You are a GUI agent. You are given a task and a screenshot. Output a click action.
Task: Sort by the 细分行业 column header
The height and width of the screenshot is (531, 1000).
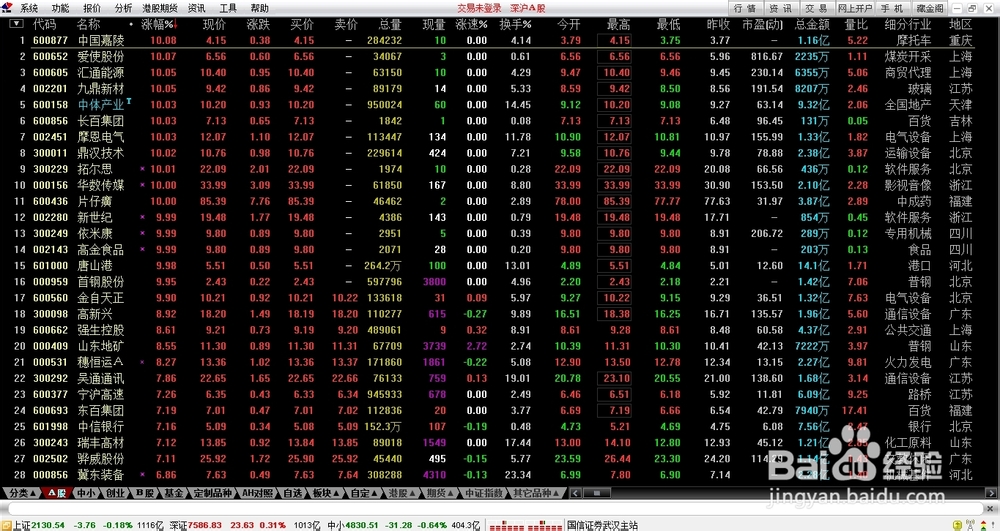tap(908, 24)
